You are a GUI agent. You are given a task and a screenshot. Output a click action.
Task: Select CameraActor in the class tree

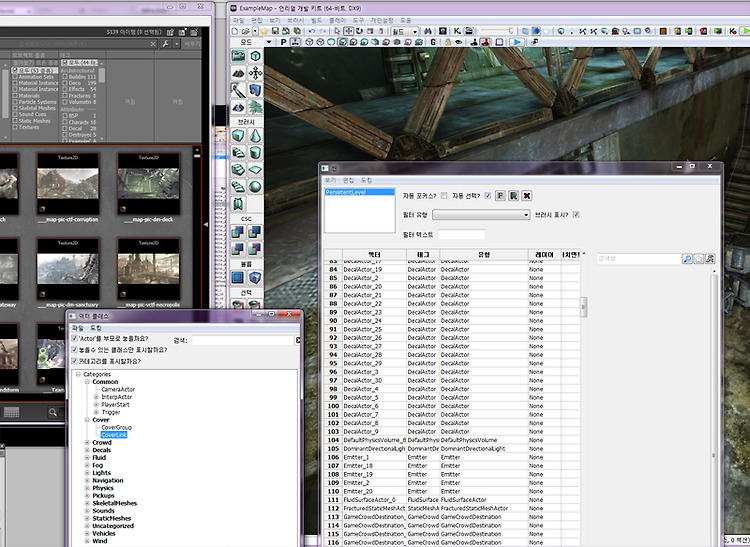click(x=118, y=390)
